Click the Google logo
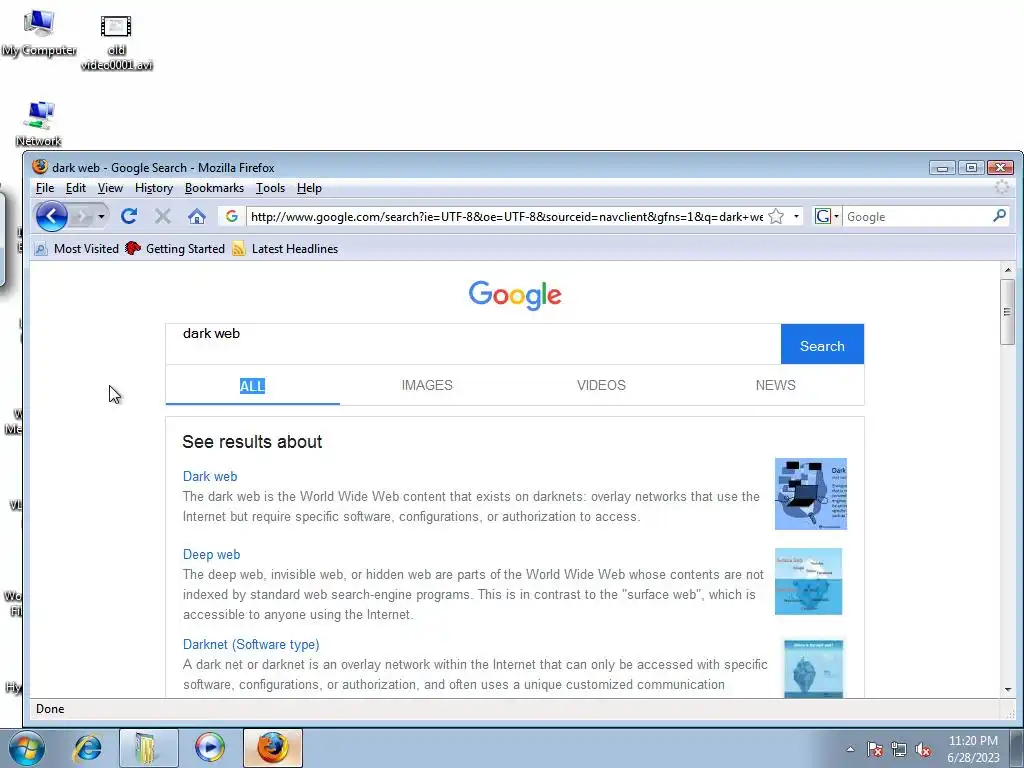This screenshot has height=768, width=1024. click(x=515, y=295)
